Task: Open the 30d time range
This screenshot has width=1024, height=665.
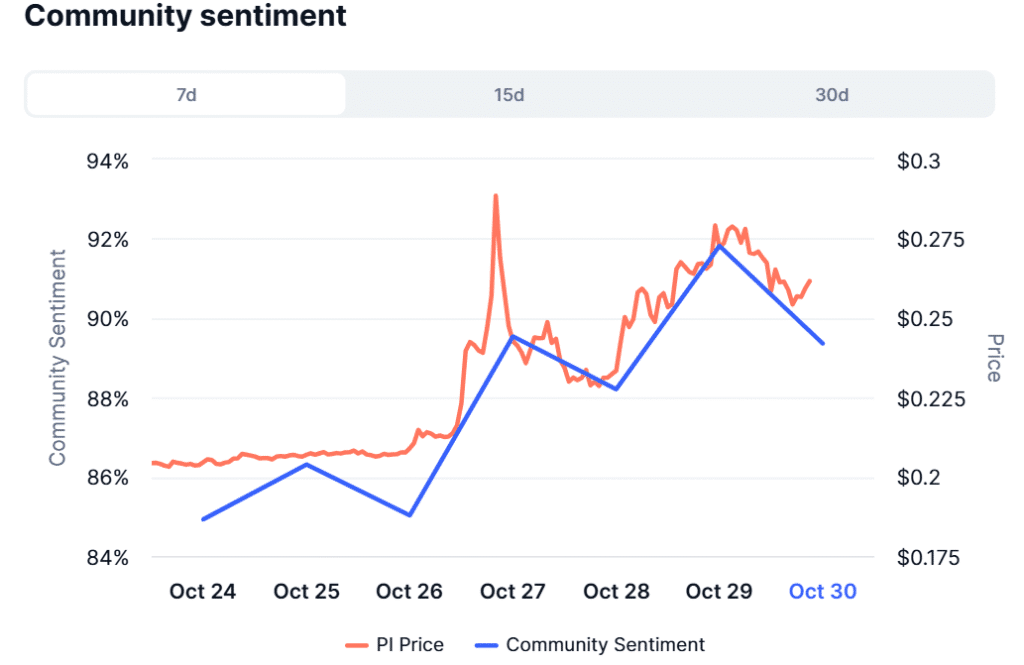Action: point(833,95)
